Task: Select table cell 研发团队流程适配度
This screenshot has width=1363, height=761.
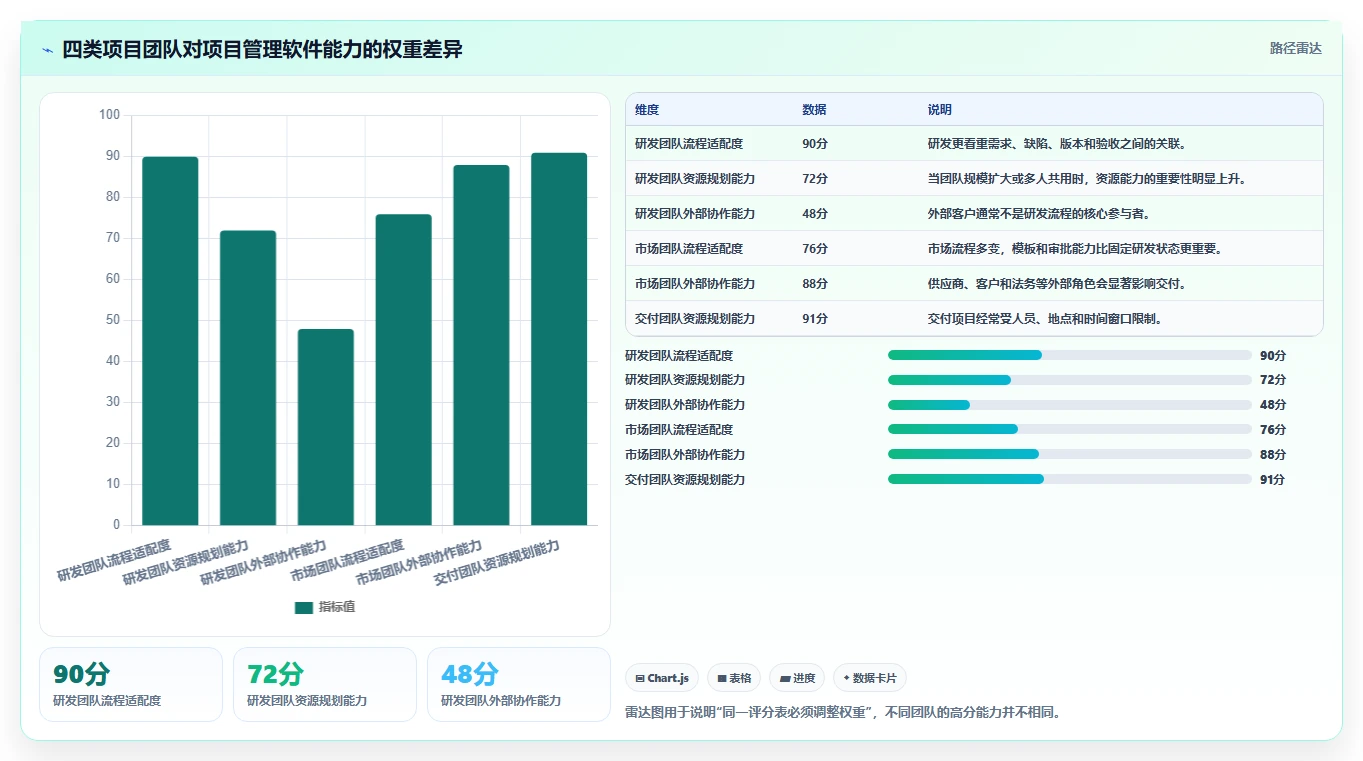Action: (689, 144)
